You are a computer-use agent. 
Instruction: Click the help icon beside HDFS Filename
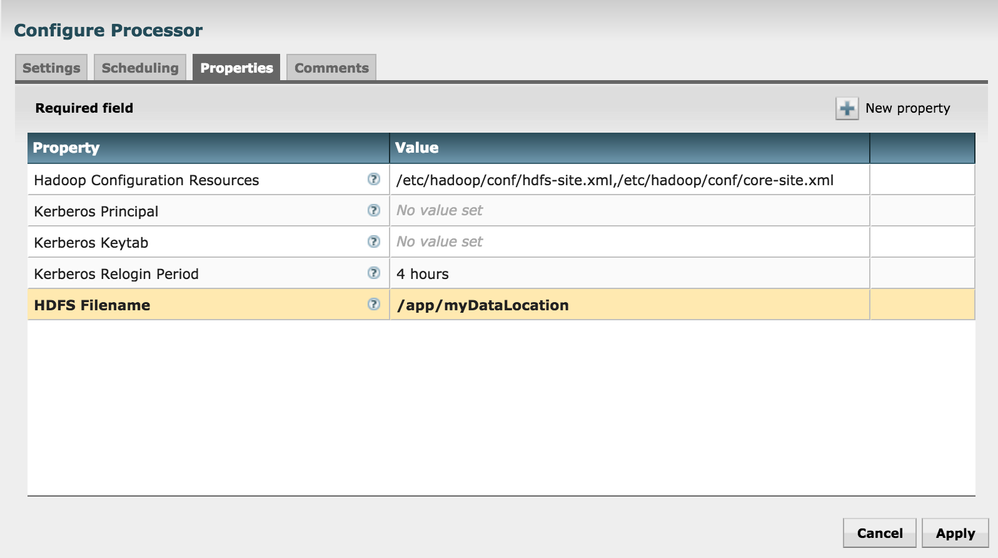tap(374, 304)
